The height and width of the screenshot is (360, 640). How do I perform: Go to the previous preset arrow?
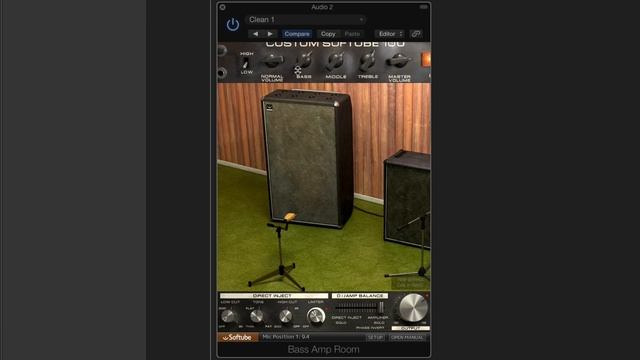(x=256, y=34)
